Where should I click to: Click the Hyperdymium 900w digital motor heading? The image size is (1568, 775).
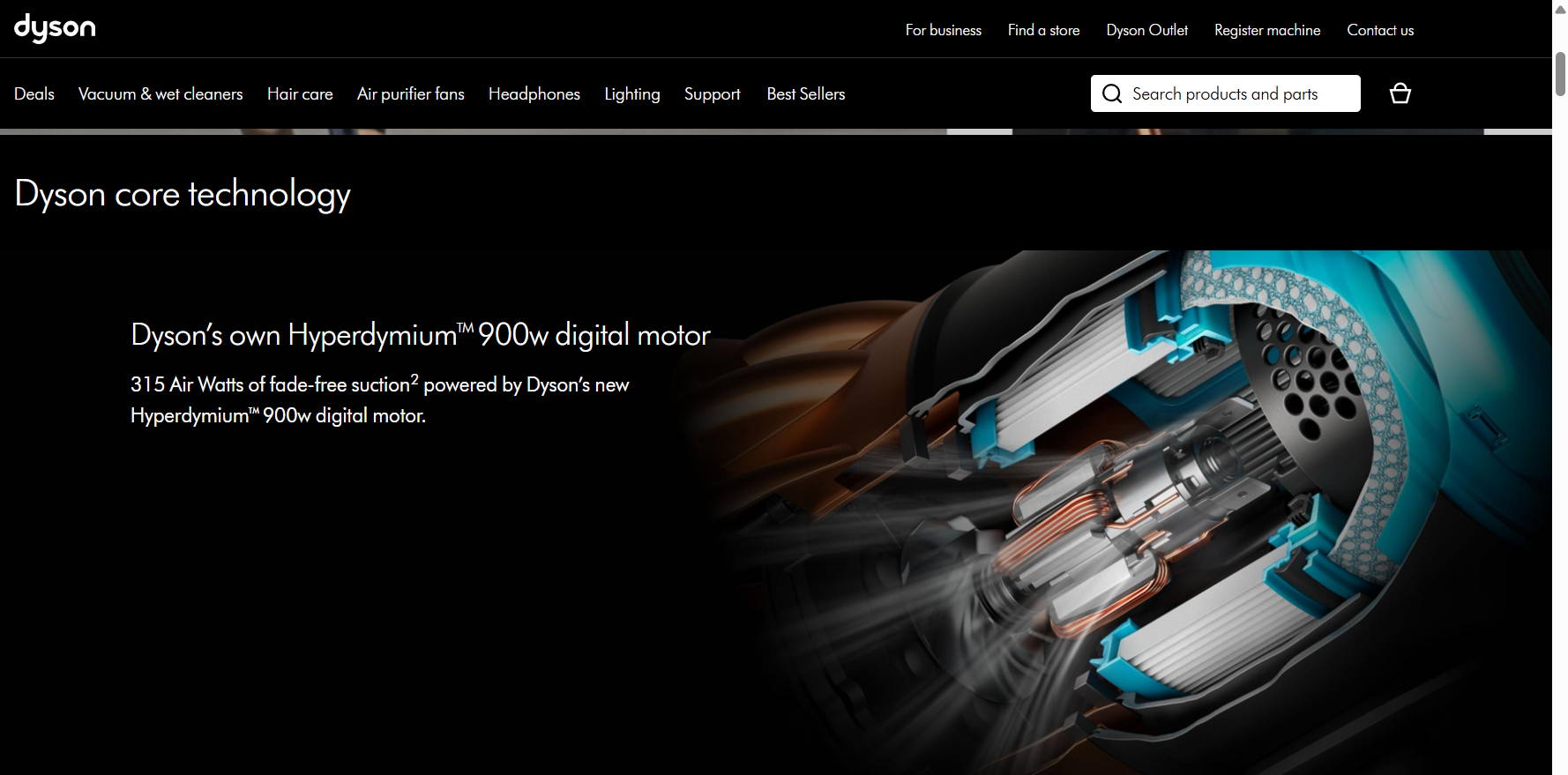[x=420, y=335]
